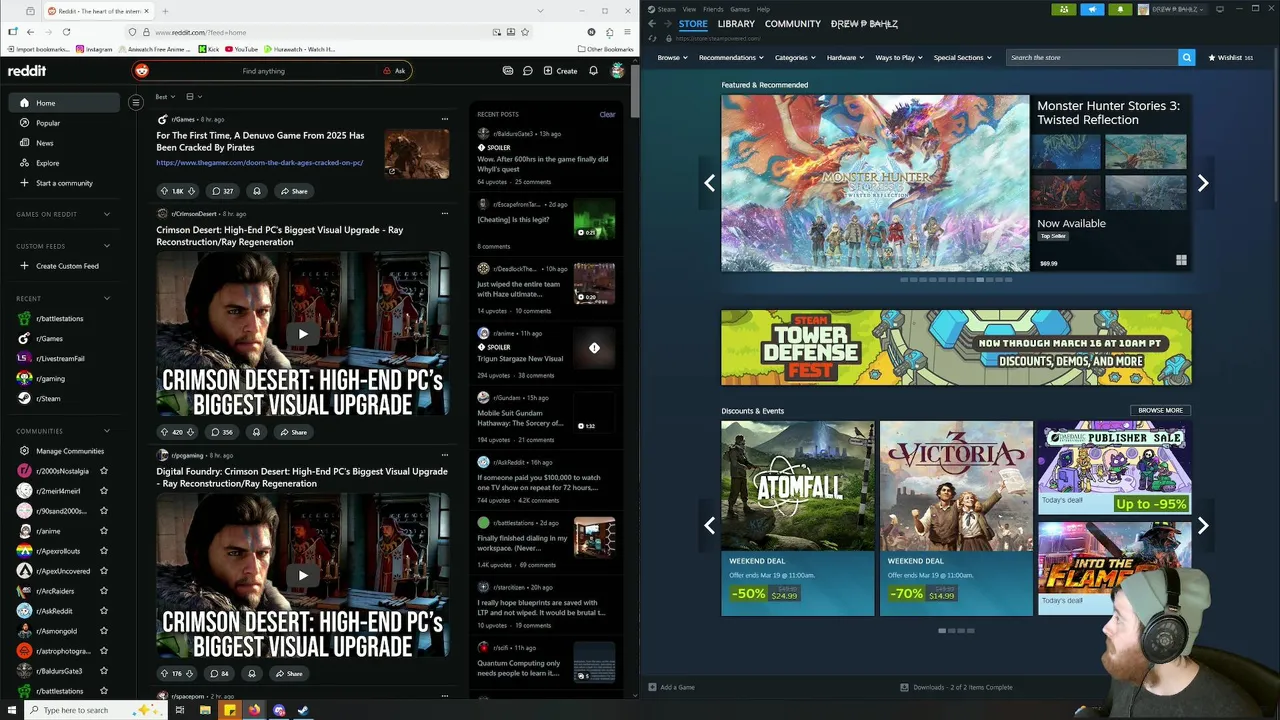Open Steam from Windows taskbar

tap(303, 710)
